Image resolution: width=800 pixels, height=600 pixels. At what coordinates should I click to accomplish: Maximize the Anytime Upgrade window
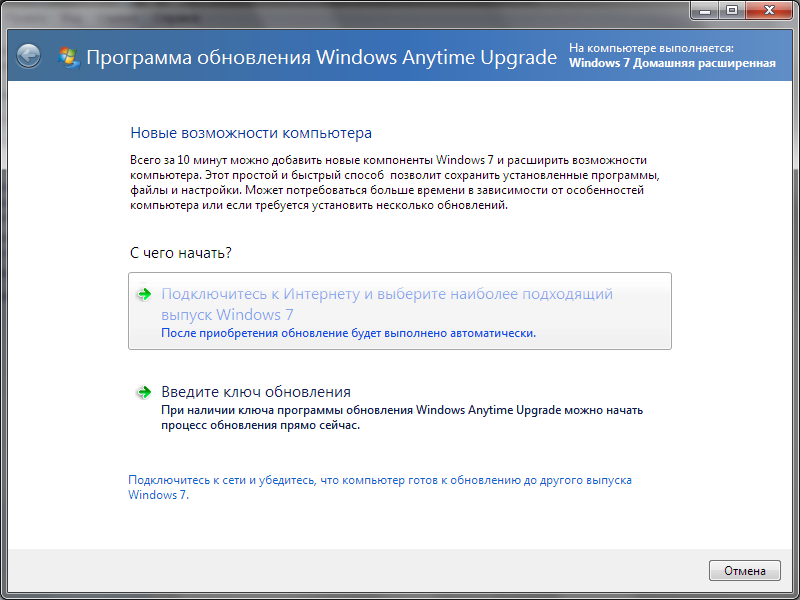click(730, 12)
